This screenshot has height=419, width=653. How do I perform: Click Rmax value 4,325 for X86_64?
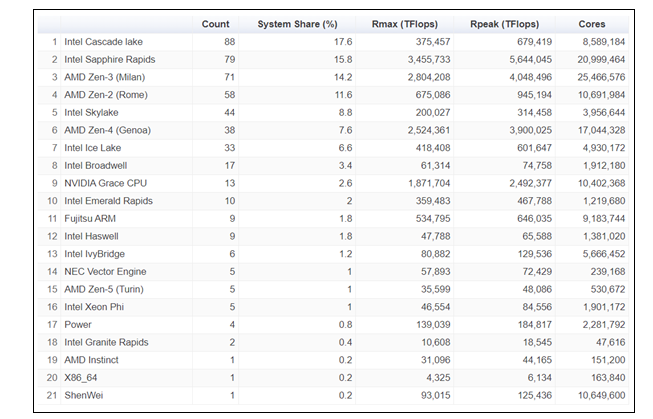tap(438, 378)
